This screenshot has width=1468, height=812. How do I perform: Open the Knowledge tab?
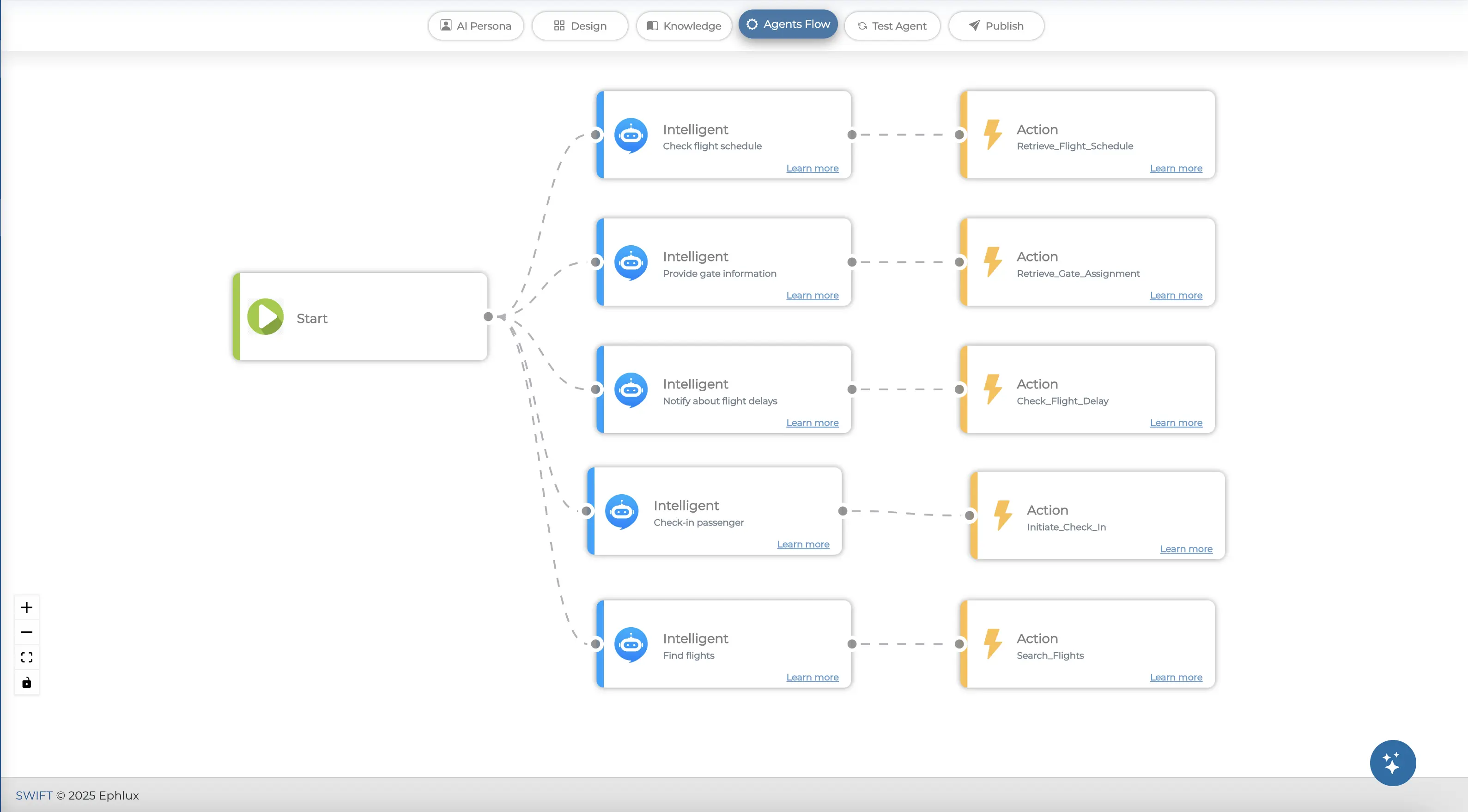(684, 26)
